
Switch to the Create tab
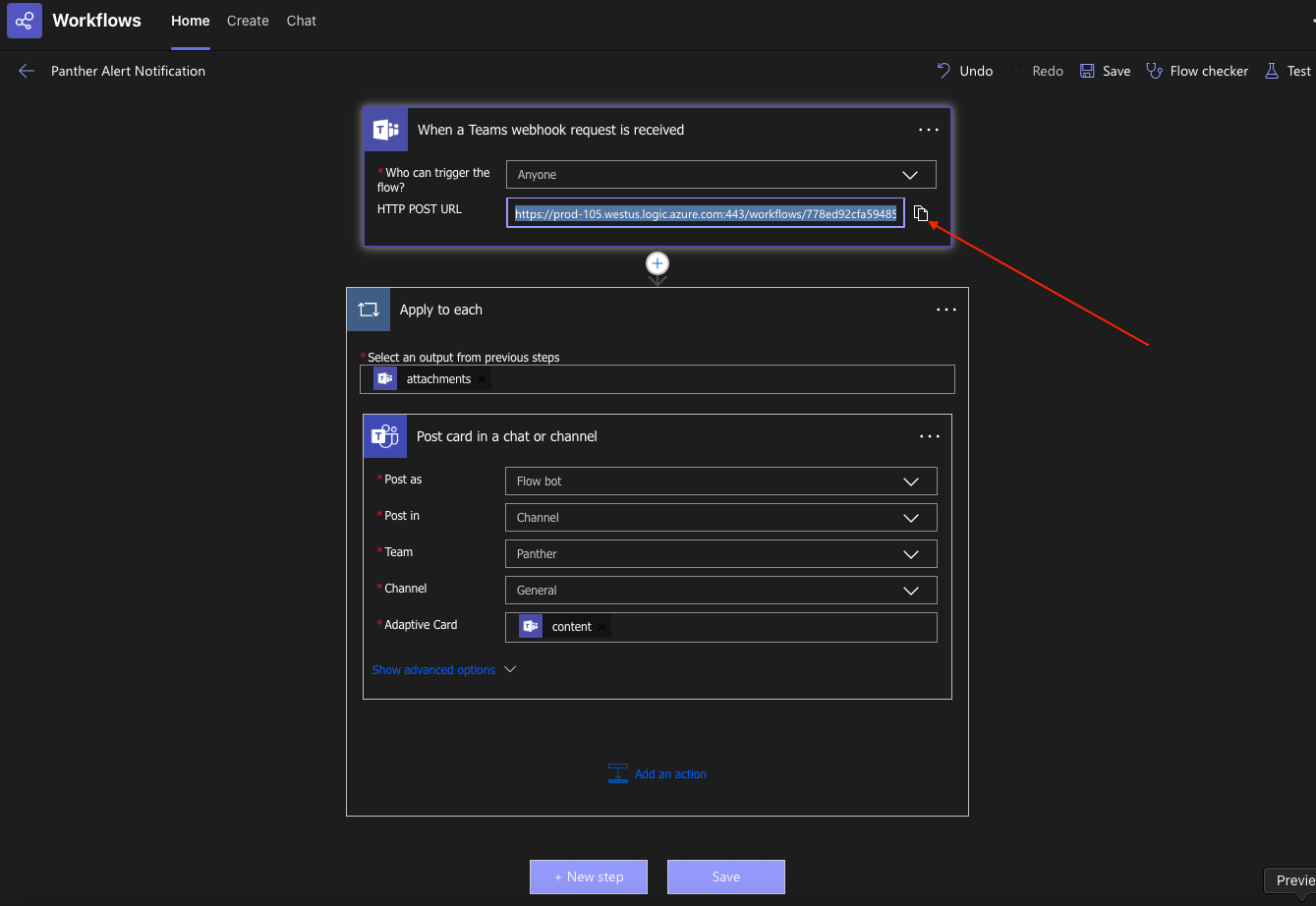click(248, 21)
